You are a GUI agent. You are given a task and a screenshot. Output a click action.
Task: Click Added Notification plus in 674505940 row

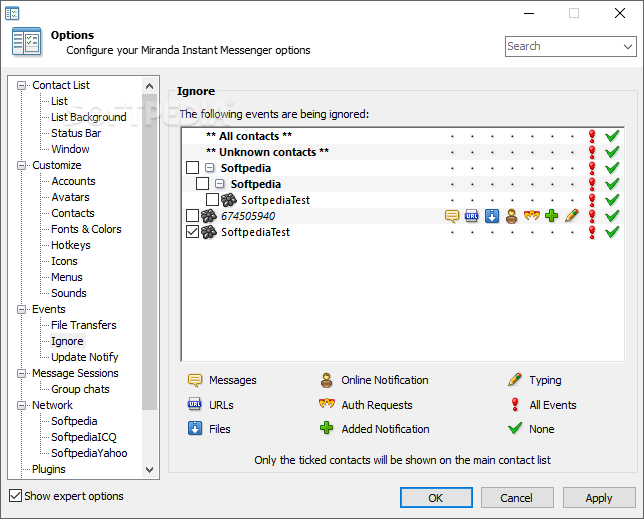point(551,216)
